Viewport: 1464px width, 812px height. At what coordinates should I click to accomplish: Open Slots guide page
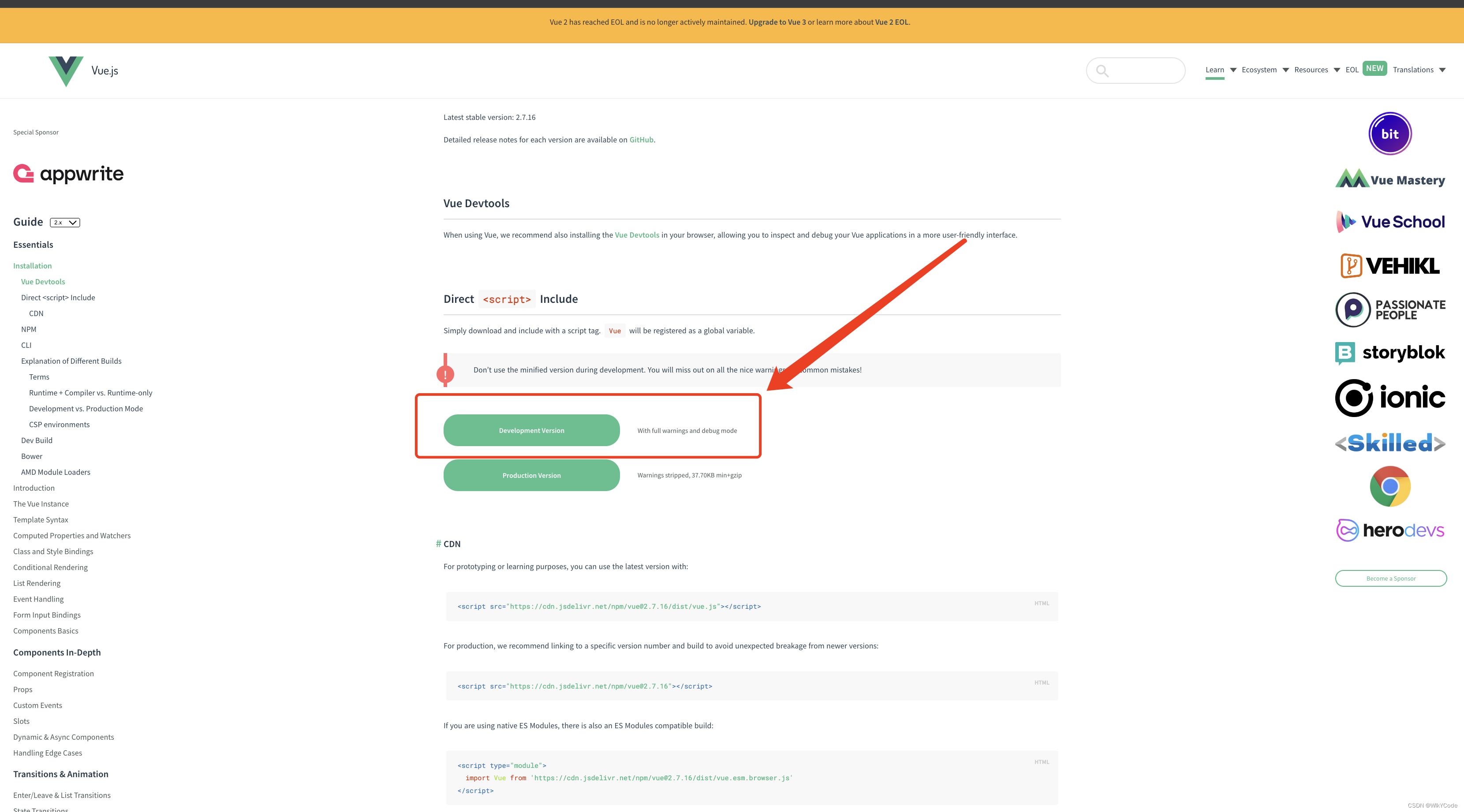pos(21,722)
